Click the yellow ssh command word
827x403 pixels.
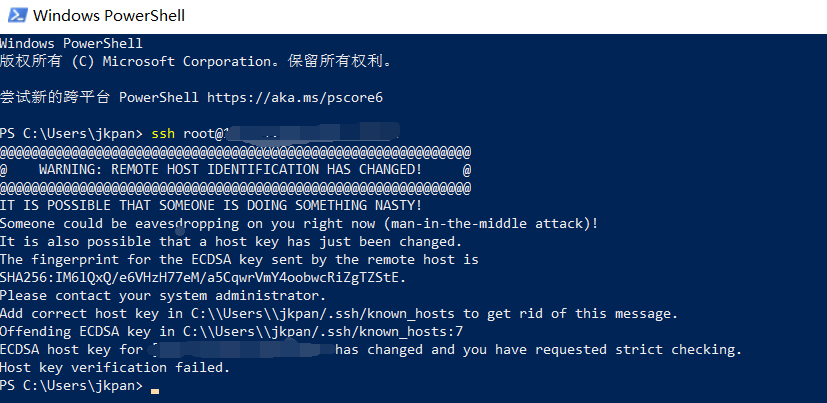tap(163, 134)
